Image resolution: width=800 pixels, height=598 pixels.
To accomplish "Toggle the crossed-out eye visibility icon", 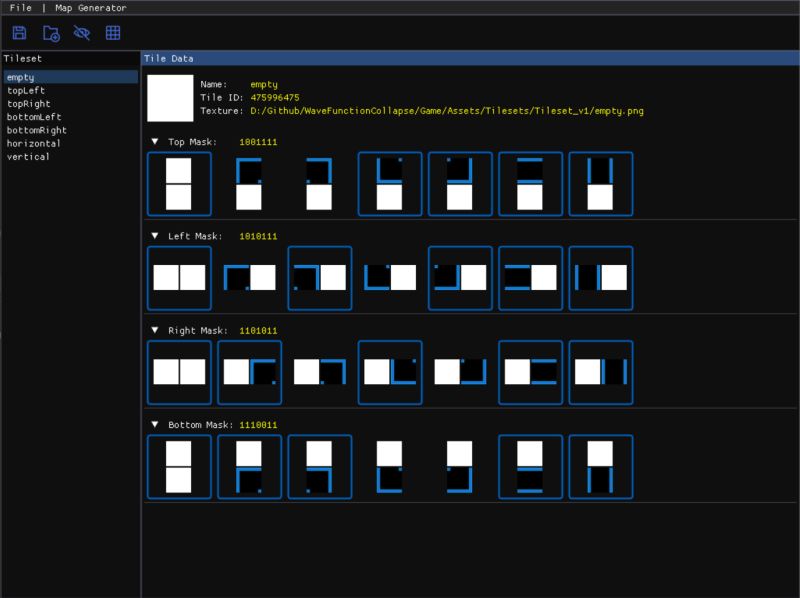I will (x=82, y=33).
